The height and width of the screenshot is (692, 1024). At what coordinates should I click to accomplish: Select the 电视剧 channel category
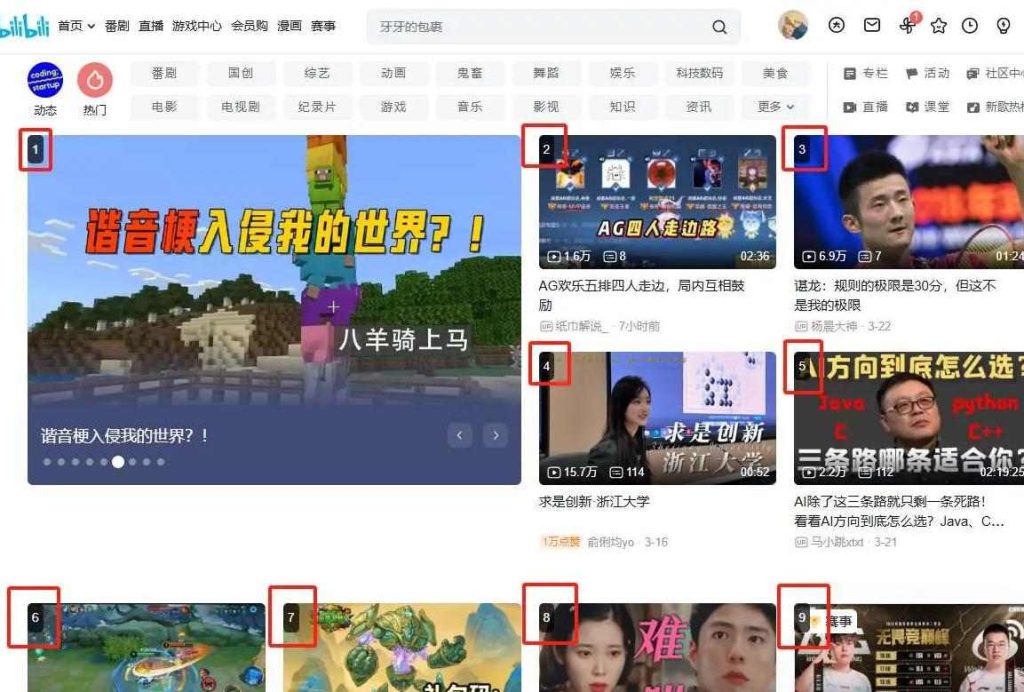click(x=240, y=106)
